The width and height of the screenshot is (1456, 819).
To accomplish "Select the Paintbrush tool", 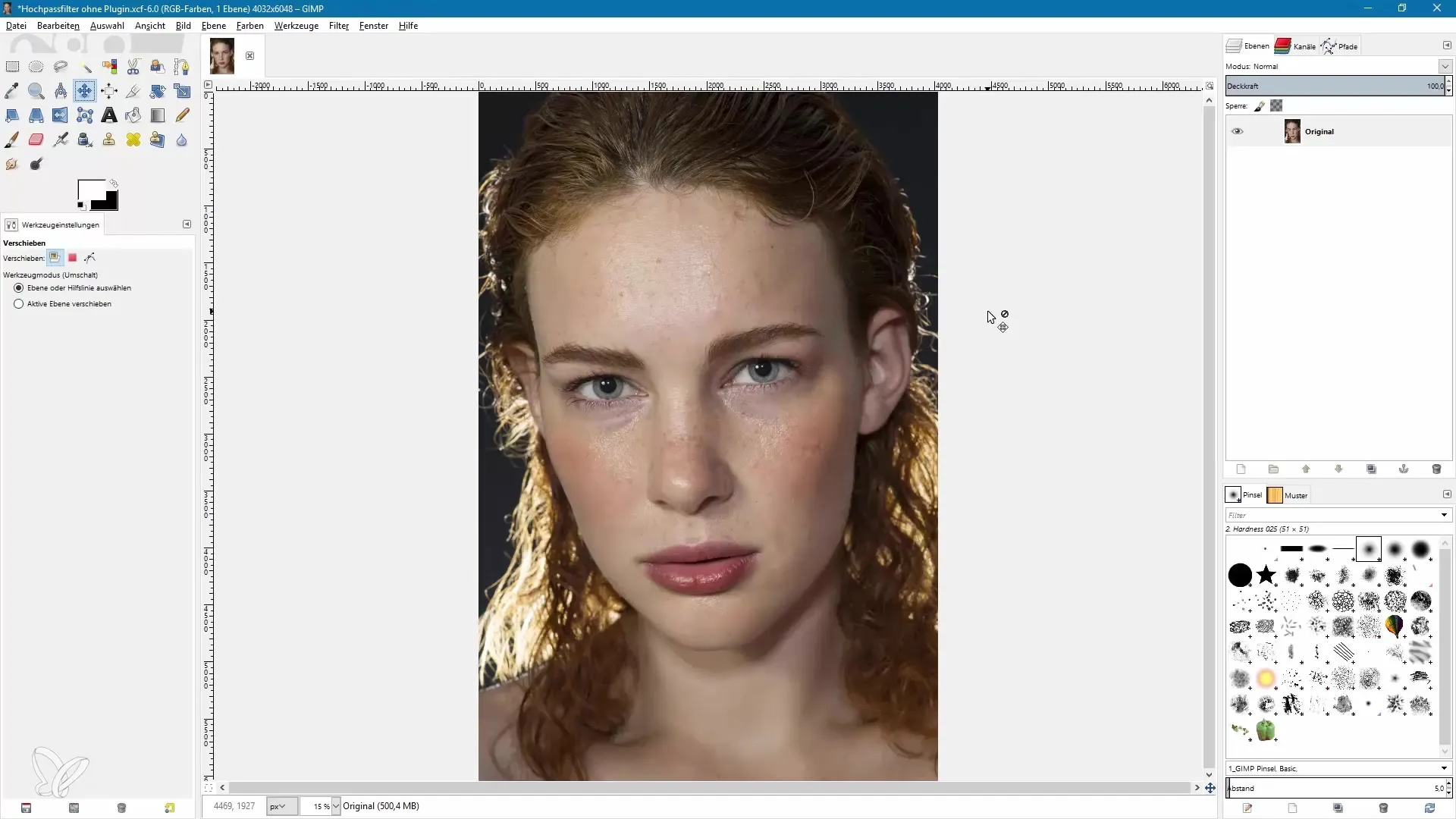I will (x=12, y=140).
